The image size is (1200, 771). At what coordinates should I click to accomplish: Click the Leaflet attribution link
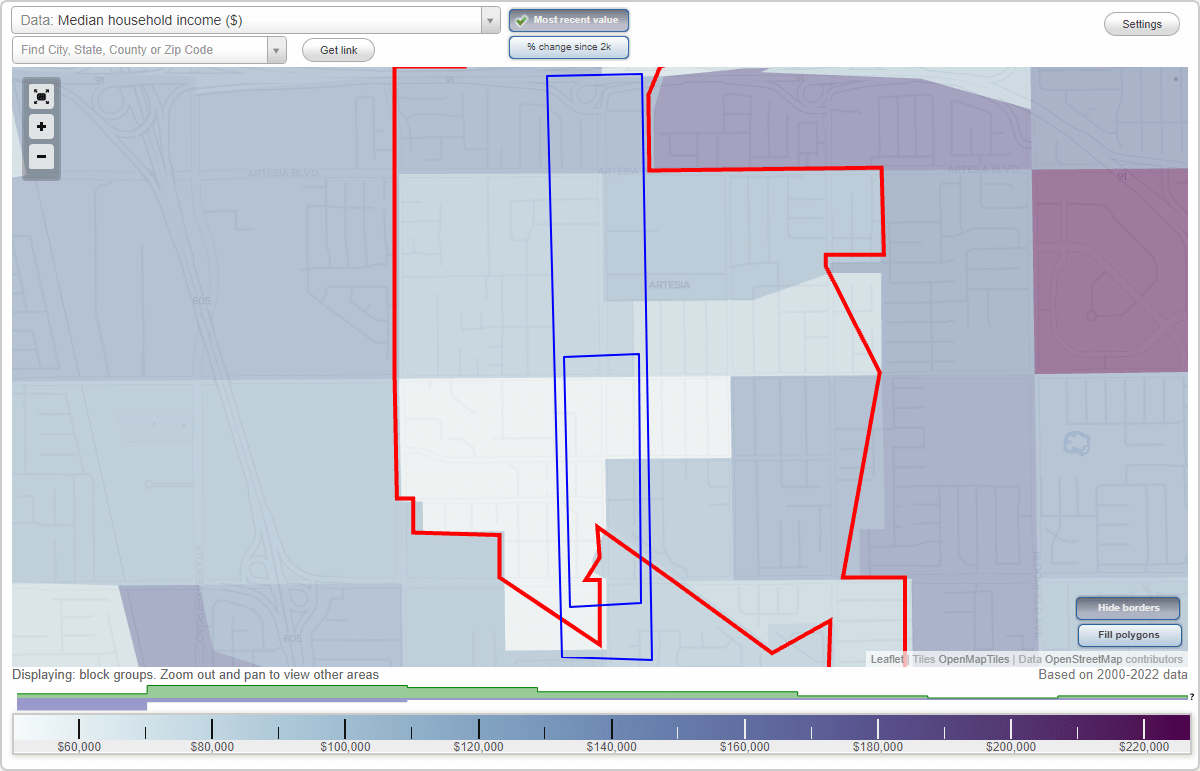[884, 659]
